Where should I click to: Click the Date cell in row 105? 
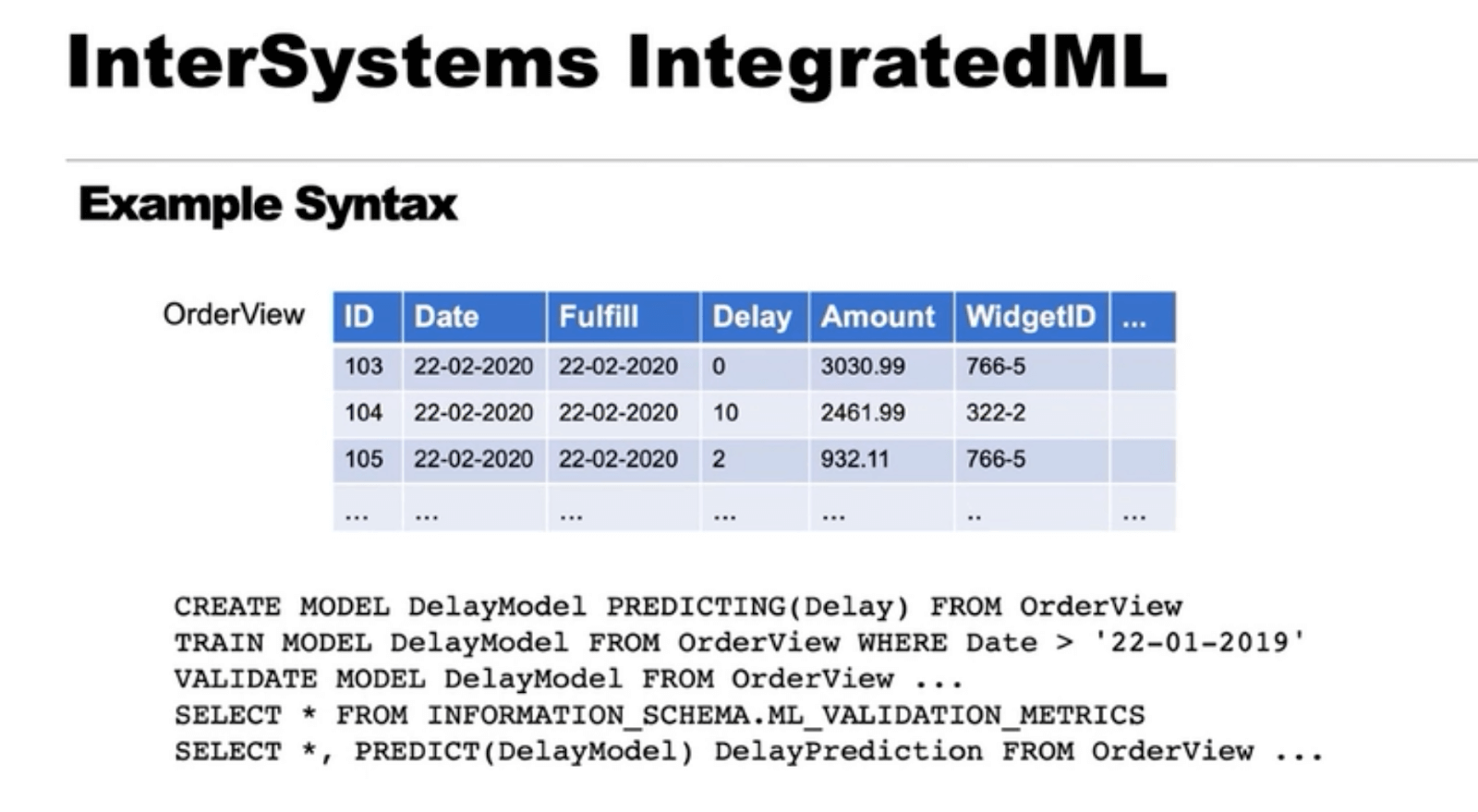click(474, 459)
